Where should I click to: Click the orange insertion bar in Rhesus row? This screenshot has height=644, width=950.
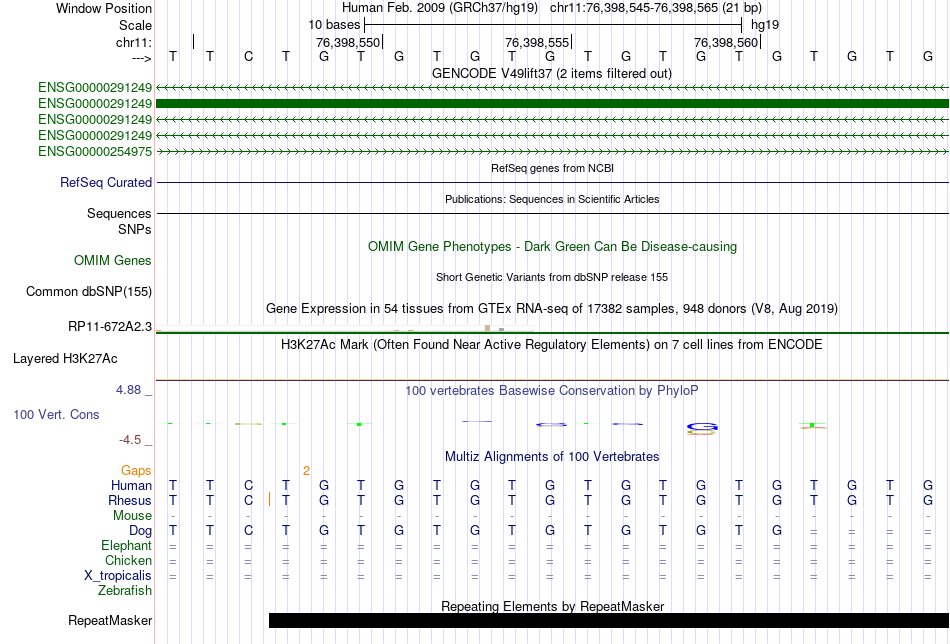pyautogui.click(x=270, y=500)
